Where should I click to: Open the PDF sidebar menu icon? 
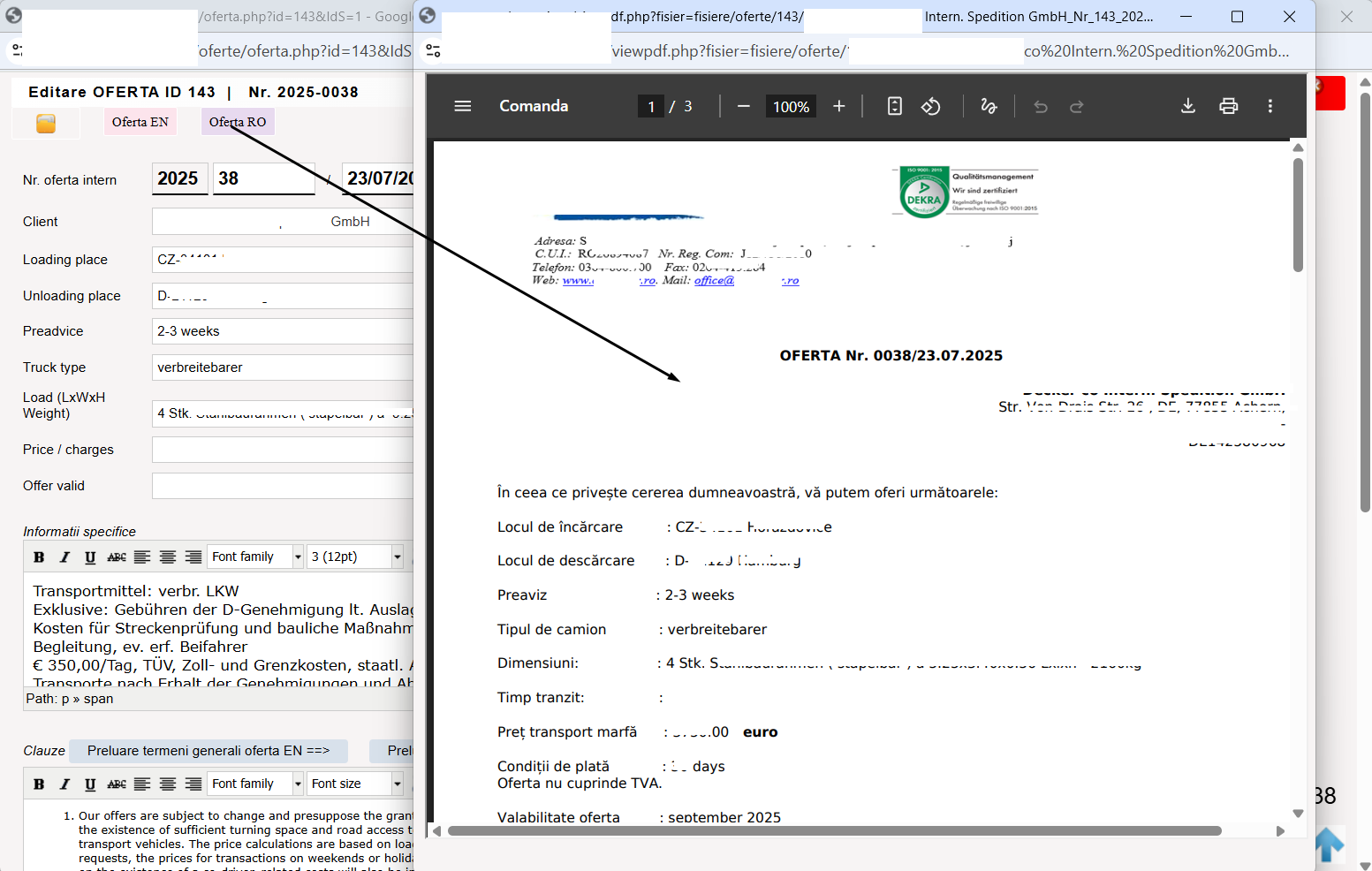coord(462,106)
